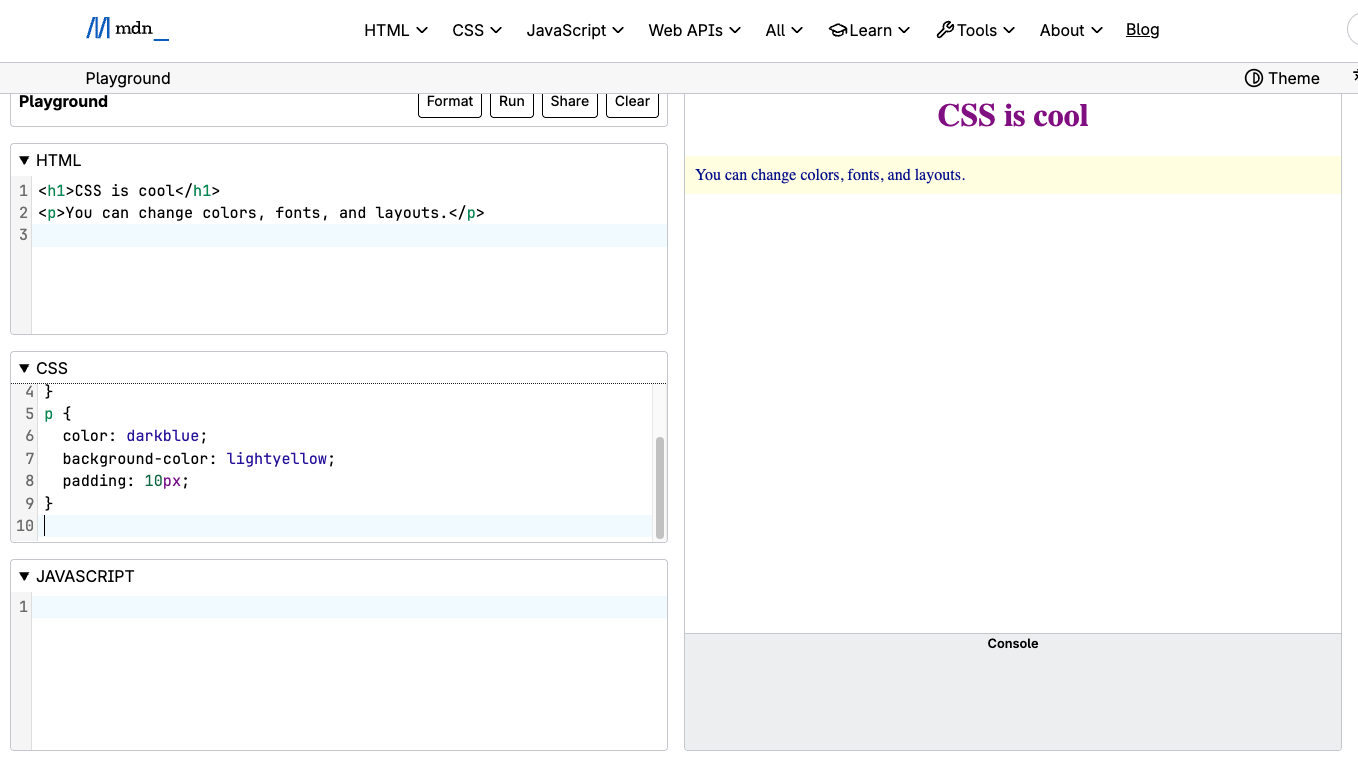Open the Blog link
Viewport: 1358px width, 761px height.
point(1142,30)
